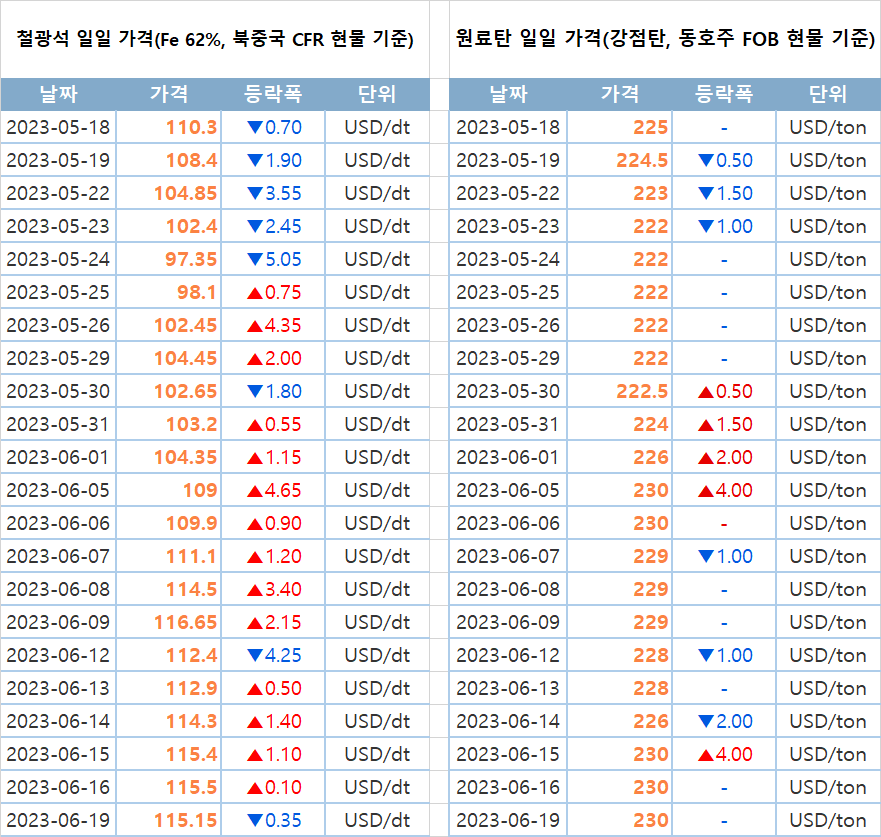Select coking coal price 226 on 2023-06-14
The height and width of the screenshot is (837, 881).
pos(651,721)
